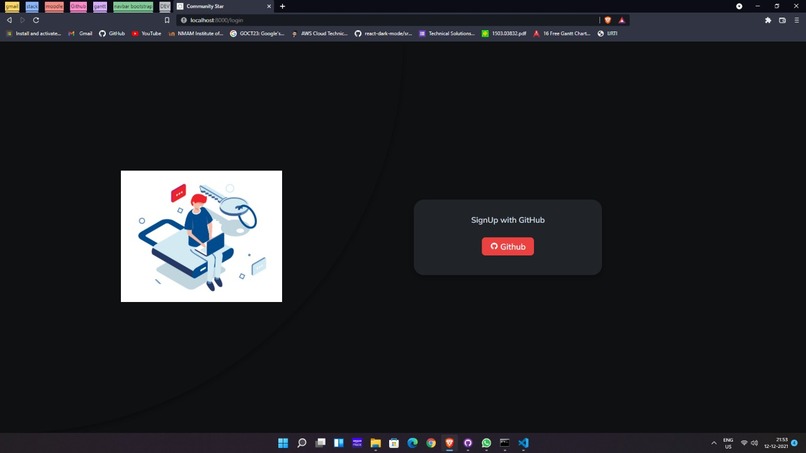Open 'Install and activate...' bookmark
Image resolution: width=806 pixels, height=453 pixels.
coord(33,33)
